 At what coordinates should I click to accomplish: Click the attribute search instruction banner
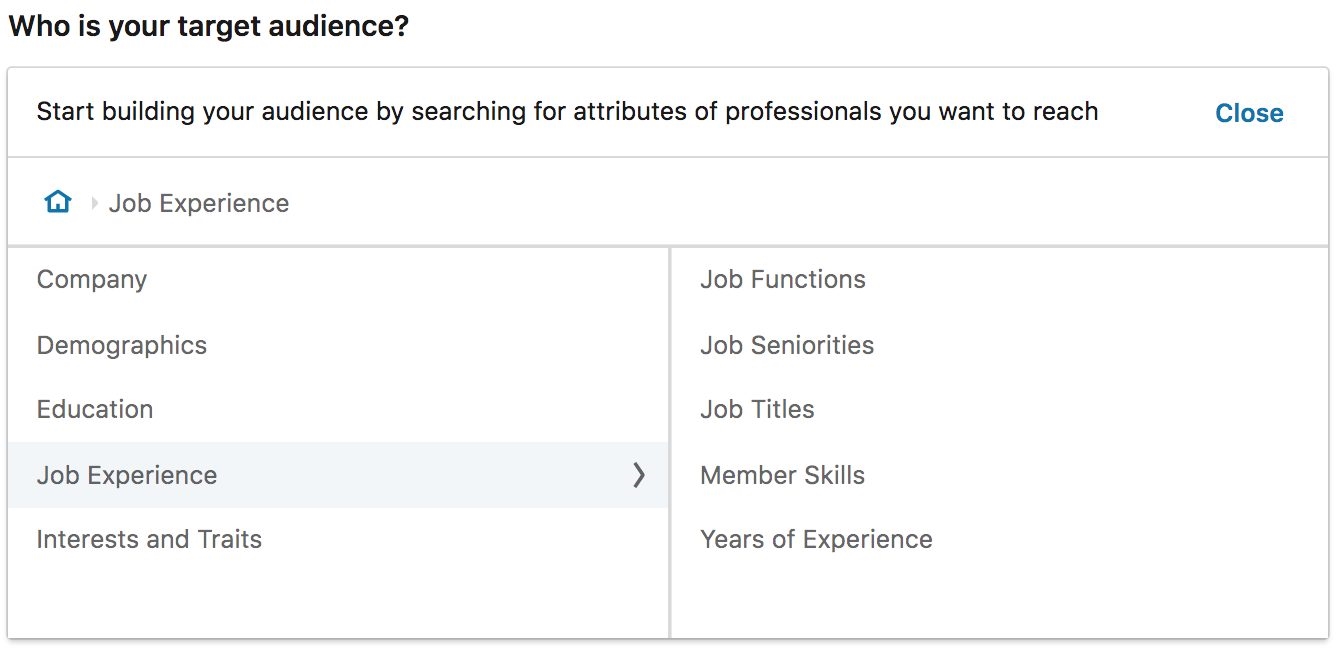567,112
